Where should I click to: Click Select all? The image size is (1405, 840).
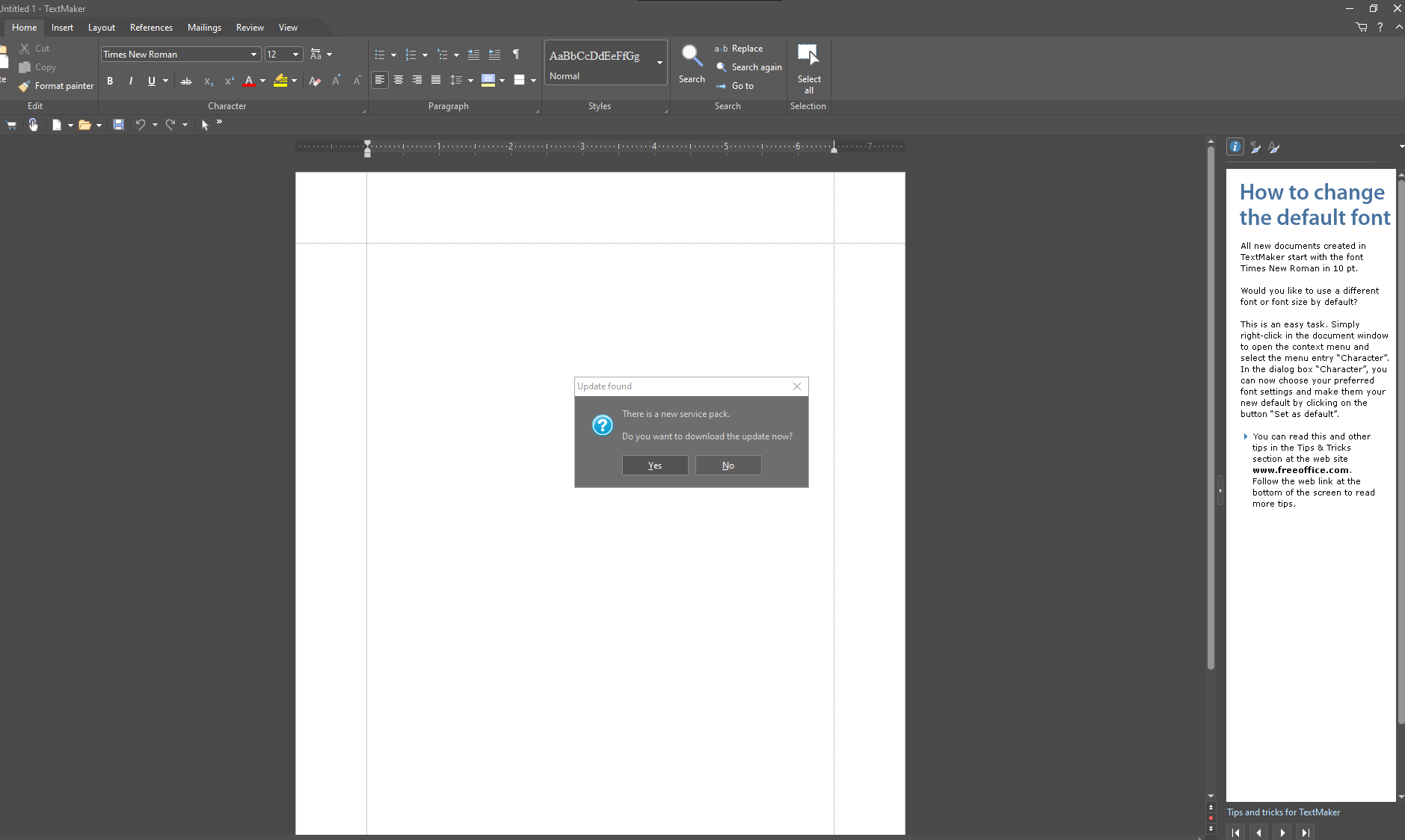coord(809,69)
